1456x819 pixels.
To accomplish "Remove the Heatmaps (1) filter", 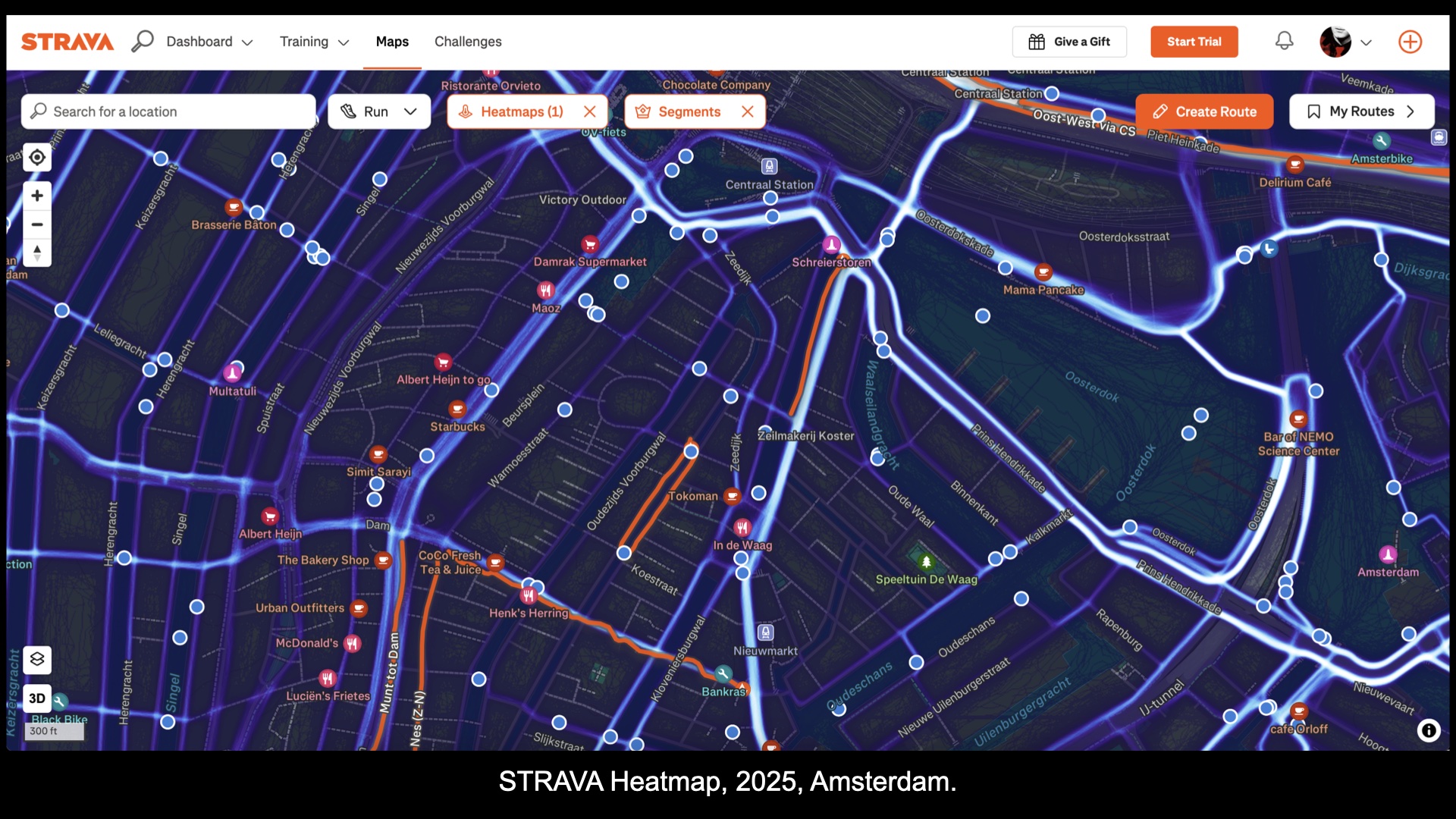I will click(589, 111).
